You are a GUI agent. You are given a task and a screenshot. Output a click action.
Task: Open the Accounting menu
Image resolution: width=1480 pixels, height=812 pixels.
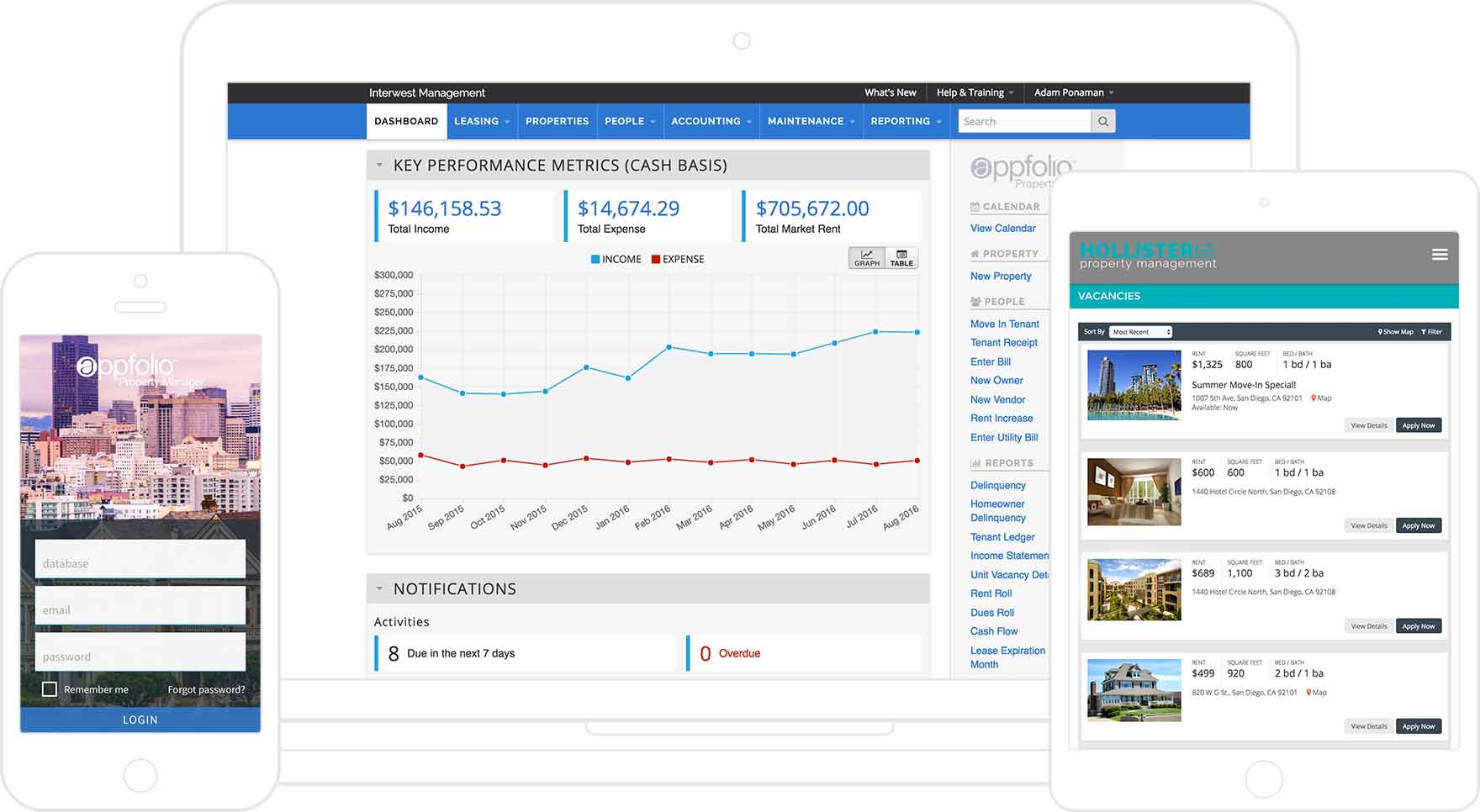(x=711, y=121)
